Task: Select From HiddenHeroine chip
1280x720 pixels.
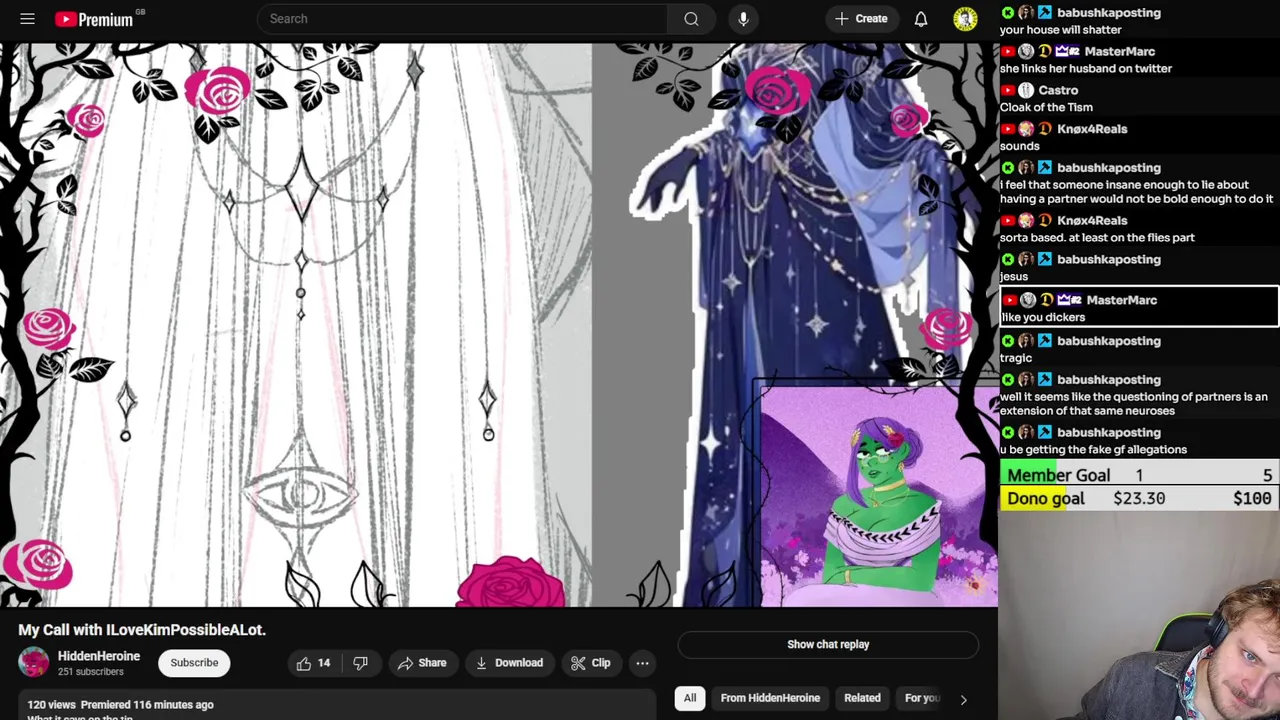Action: 770,698
